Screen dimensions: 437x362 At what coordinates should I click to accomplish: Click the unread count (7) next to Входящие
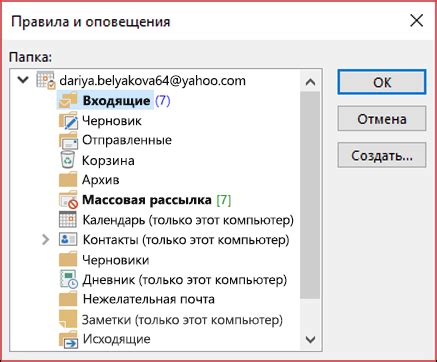point(163,100)
